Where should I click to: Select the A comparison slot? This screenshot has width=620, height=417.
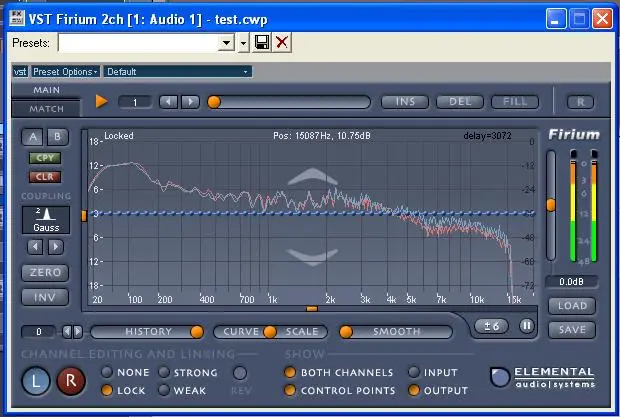click(x=33, y=137)
